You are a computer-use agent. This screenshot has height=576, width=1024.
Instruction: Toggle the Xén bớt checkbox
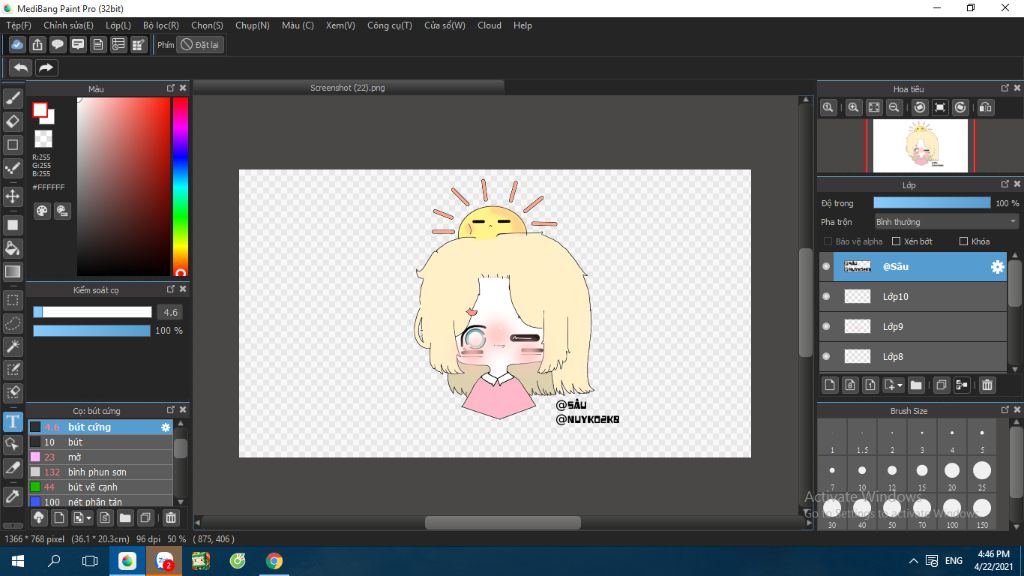point(896,242)
